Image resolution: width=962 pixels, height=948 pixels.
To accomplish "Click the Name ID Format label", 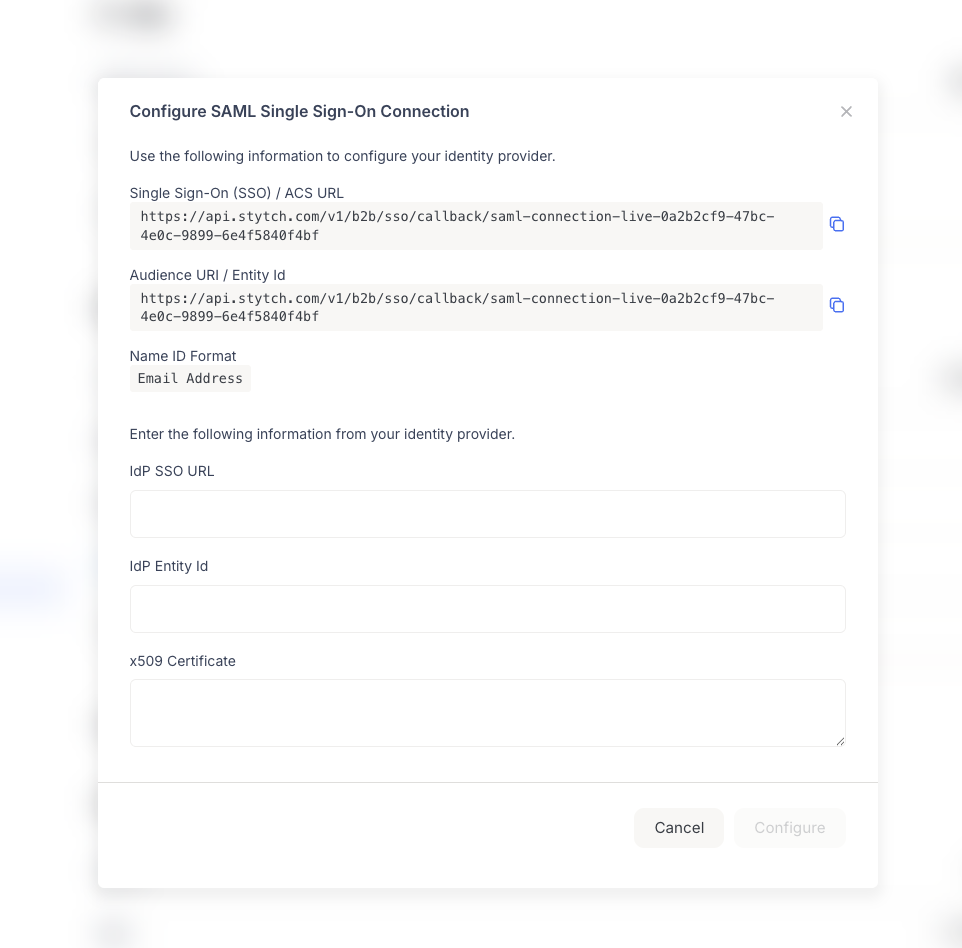I will click(182, 356).
